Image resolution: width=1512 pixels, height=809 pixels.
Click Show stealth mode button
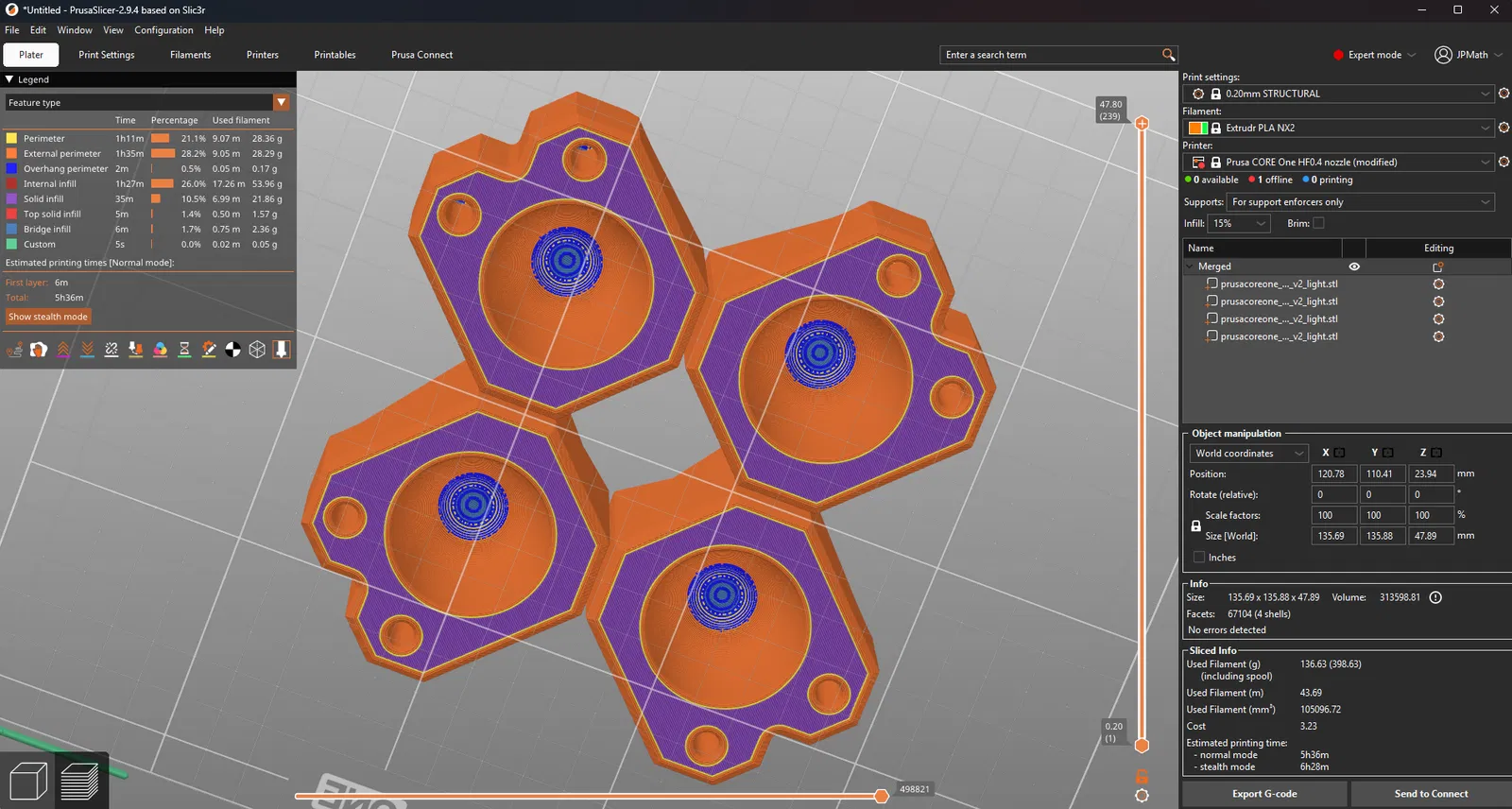48,317
